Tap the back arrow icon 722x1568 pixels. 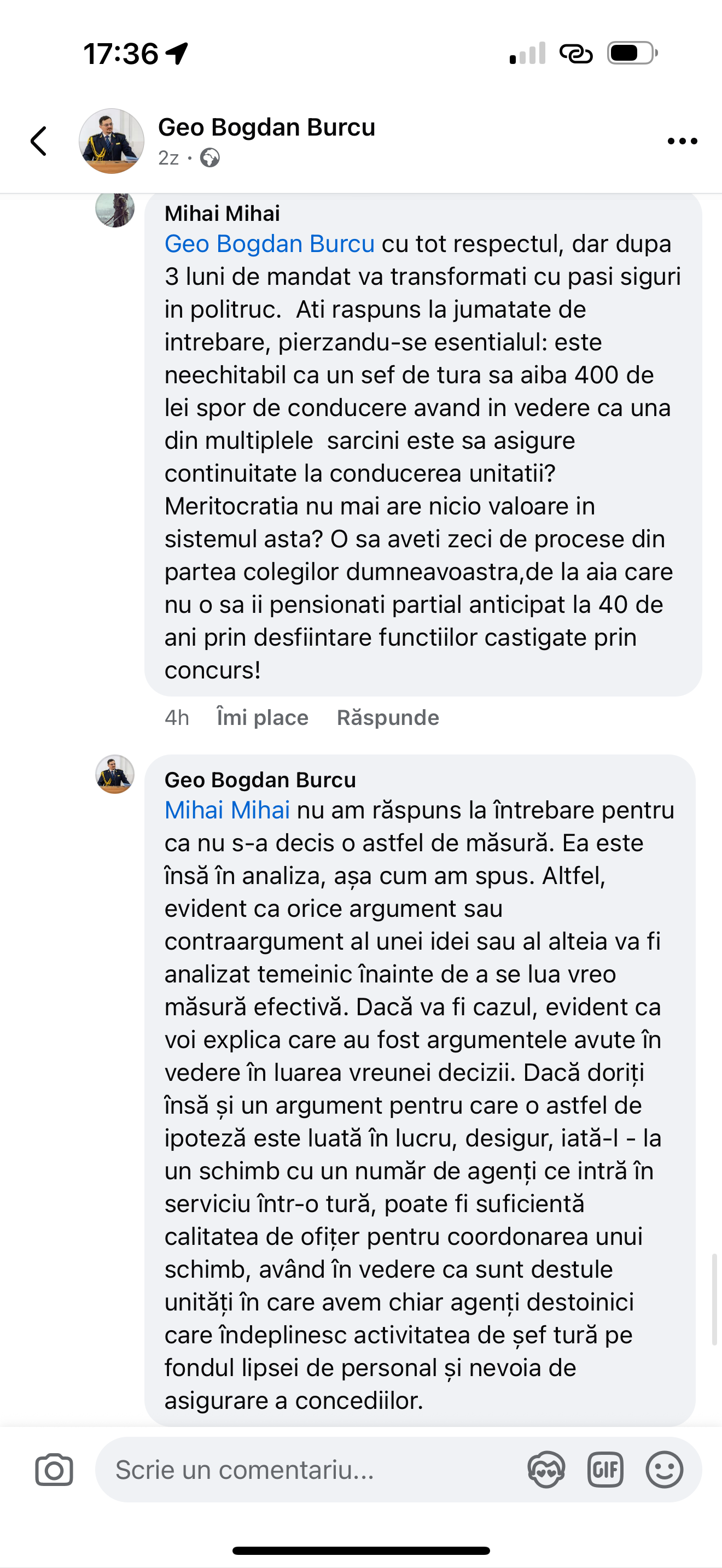(39, 141)
